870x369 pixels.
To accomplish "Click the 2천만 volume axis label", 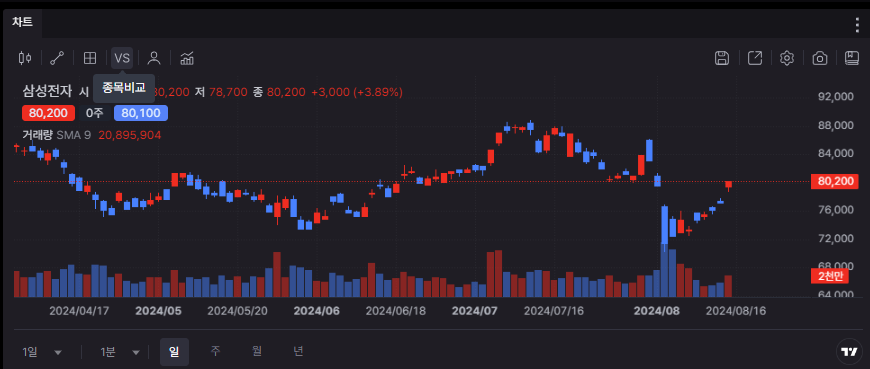I will pyautogui.click(x=830, y=276).
